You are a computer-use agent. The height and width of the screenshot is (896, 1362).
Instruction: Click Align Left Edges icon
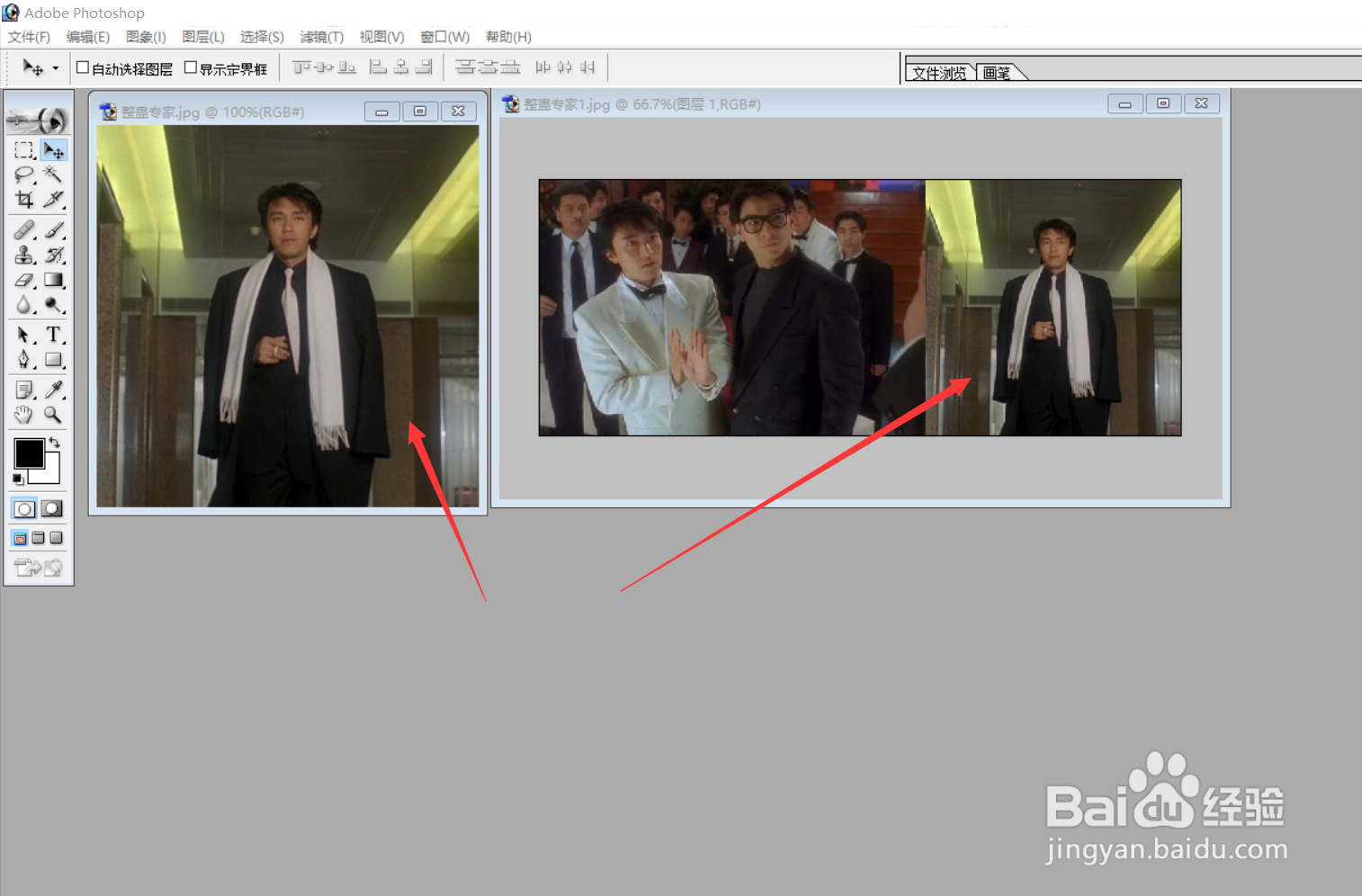[x=379, y=67]
